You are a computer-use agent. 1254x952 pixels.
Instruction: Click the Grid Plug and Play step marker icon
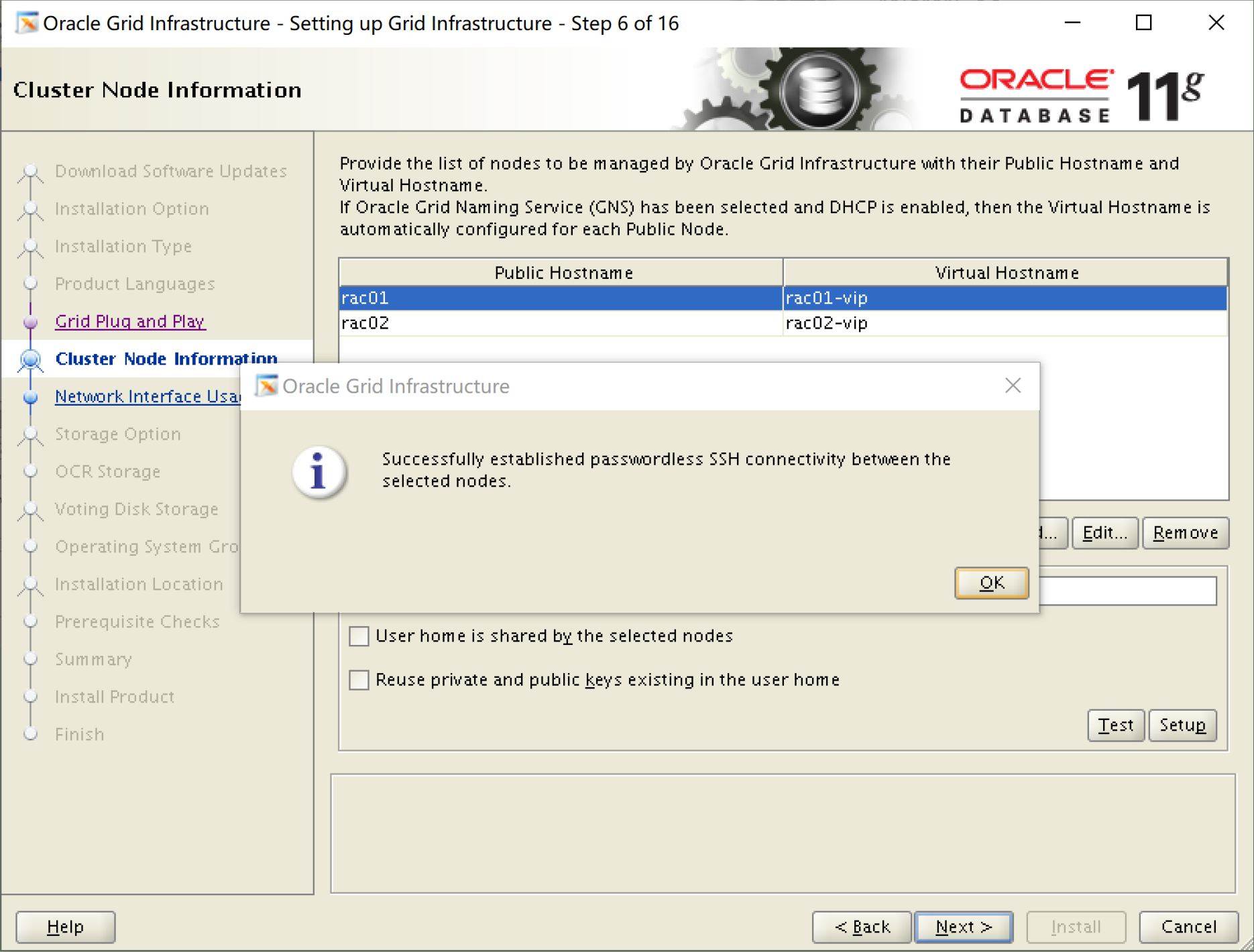point(30,322)
